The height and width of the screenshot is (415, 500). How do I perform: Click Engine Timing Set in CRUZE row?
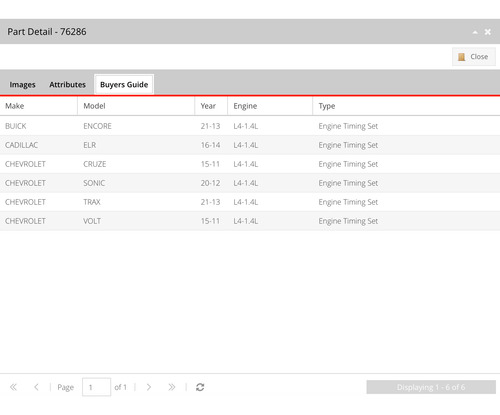pyautogui.click(x=348, y=164)
